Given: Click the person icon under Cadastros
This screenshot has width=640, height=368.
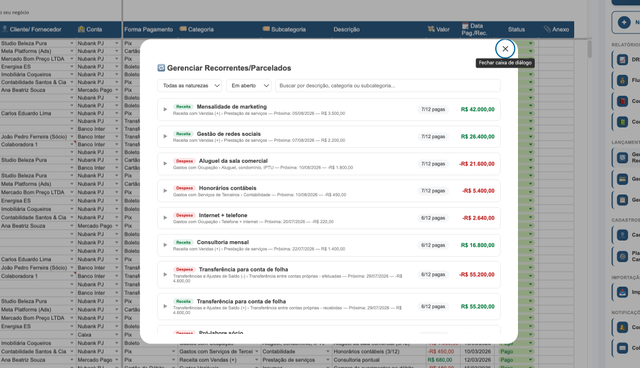Looking at the screenshot, I should point(622,235).
